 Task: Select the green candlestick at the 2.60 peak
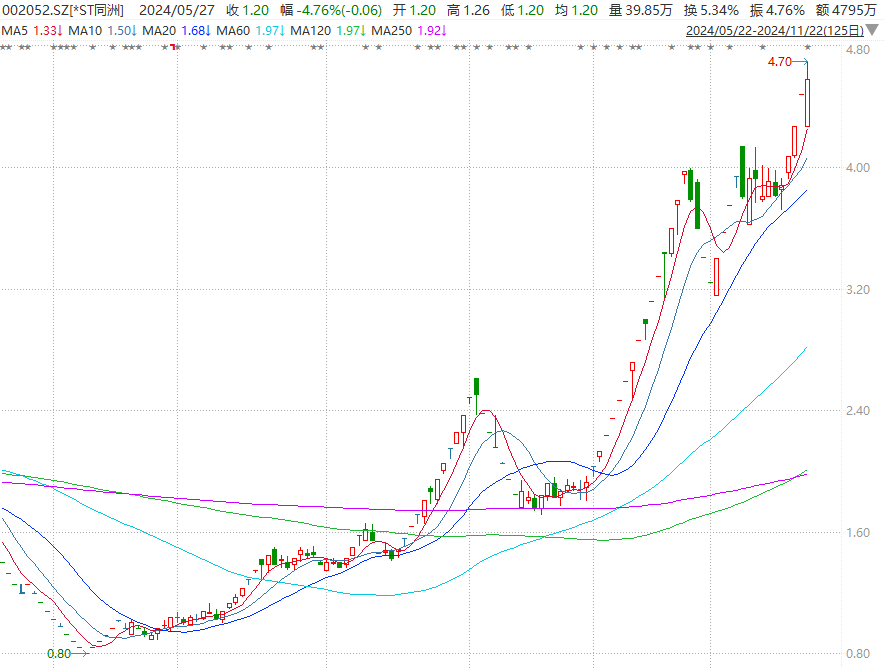click(477, 386)
